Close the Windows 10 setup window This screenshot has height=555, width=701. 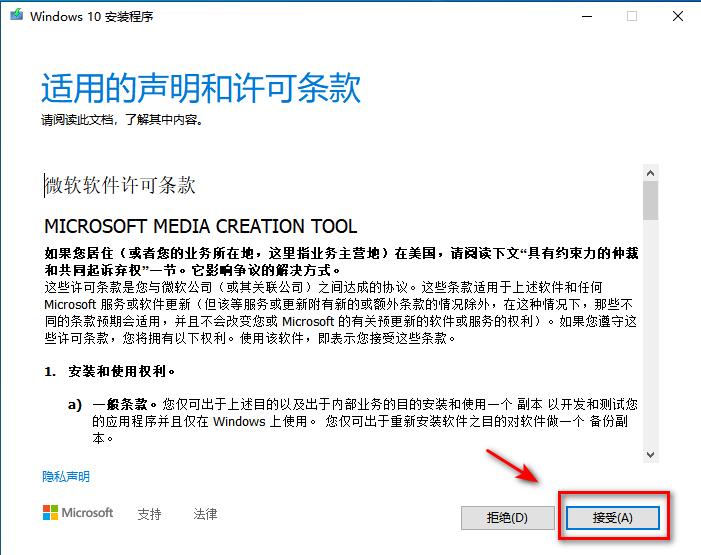[x=678, y=17]
